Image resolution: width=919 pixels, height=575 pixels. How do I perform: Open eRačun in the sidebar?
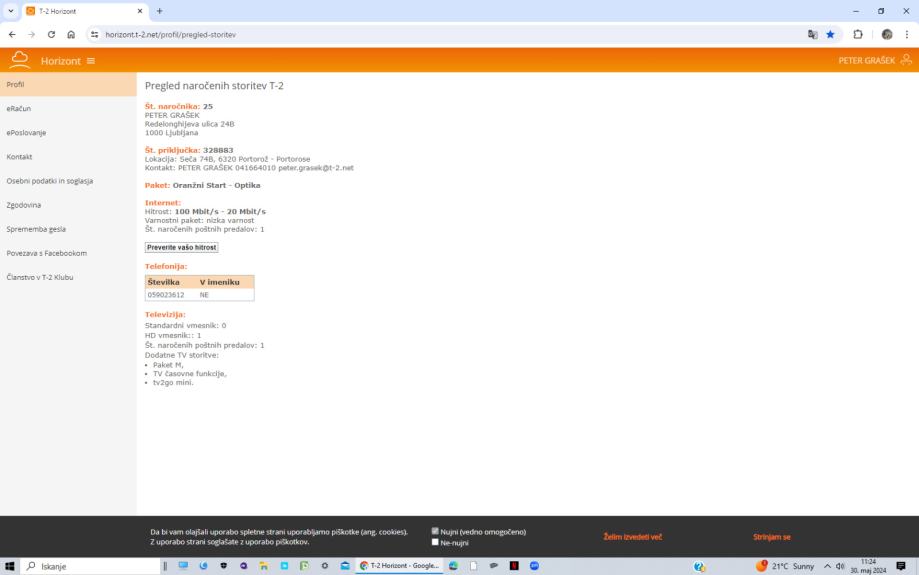(18, 108)
